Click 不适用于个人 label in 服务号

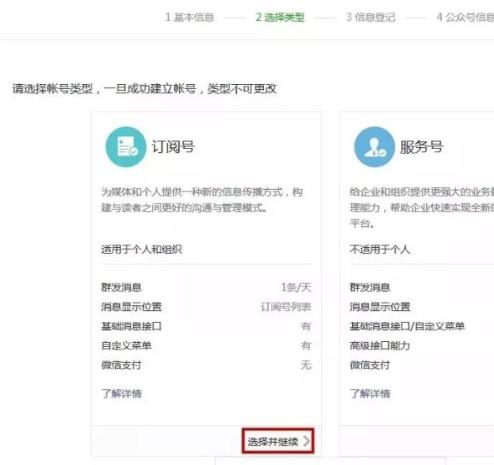(380, 249)
